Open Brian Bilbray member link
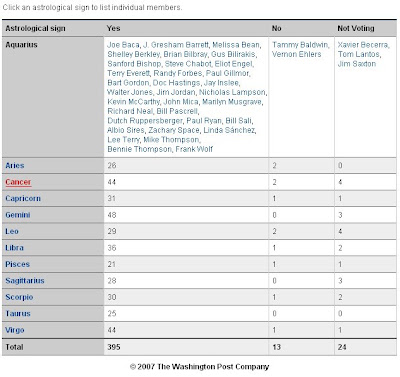This screenshot has width=400, height=377. click(185, 54)
